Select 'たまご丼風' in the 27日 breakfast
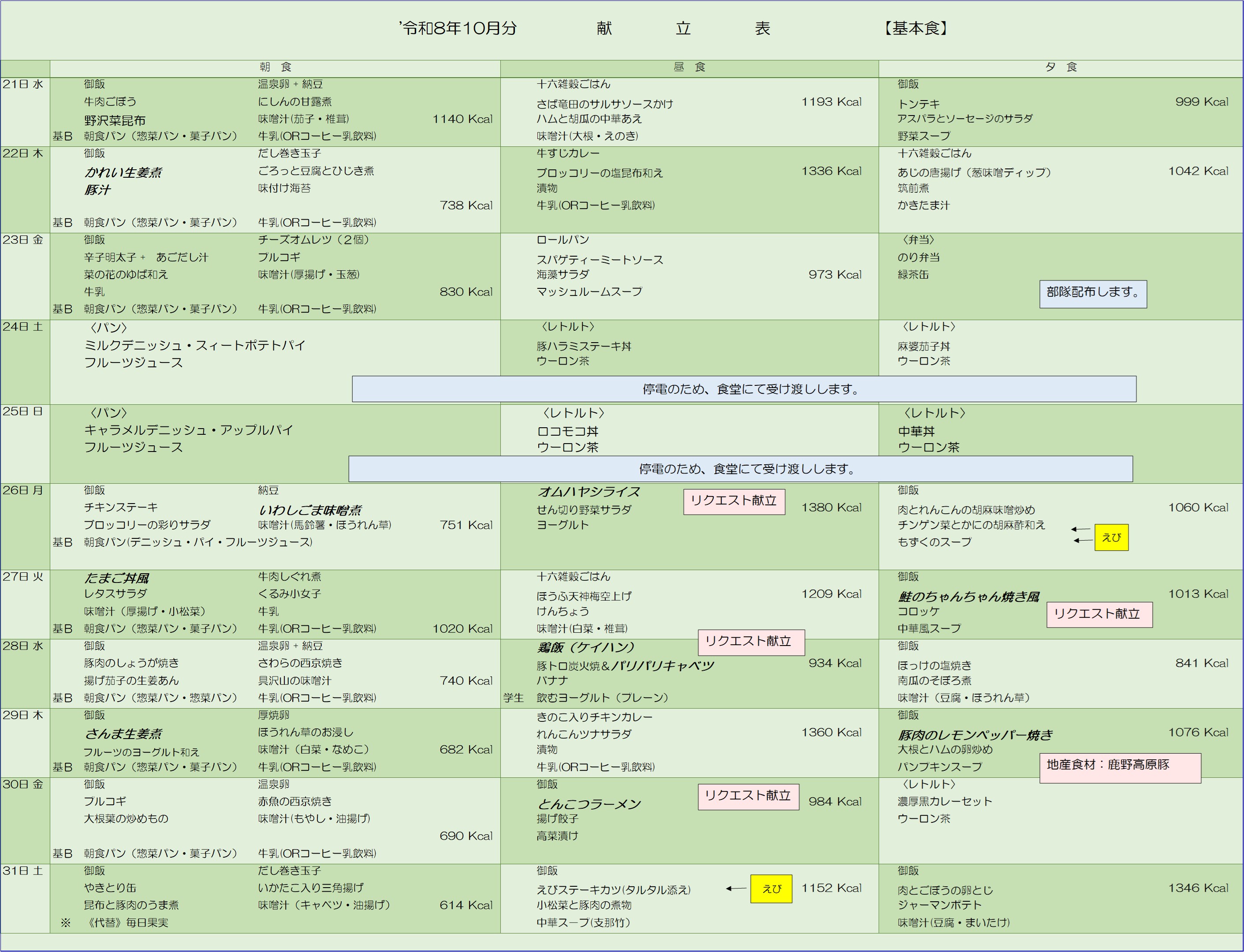This screenshot has height=952, width=1244. point(117,578)
